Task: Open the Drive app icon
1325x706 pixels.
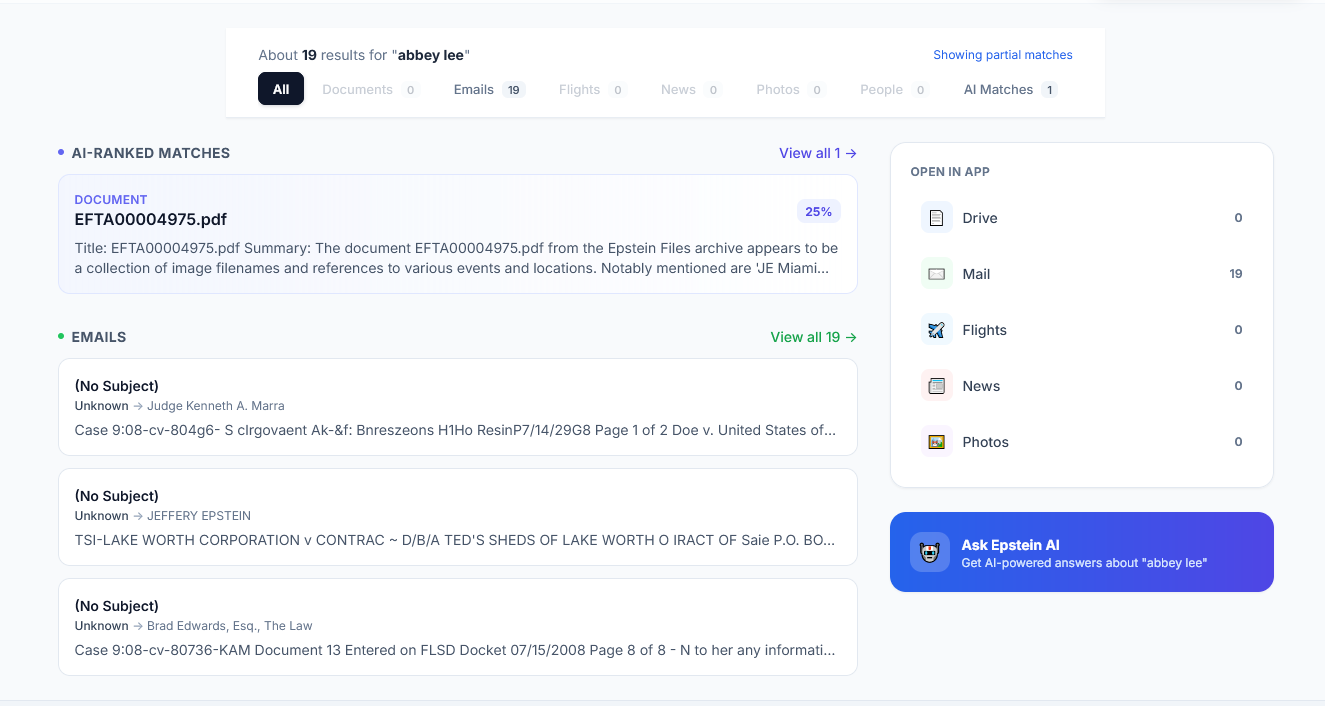Action: (x=936, y=218)
